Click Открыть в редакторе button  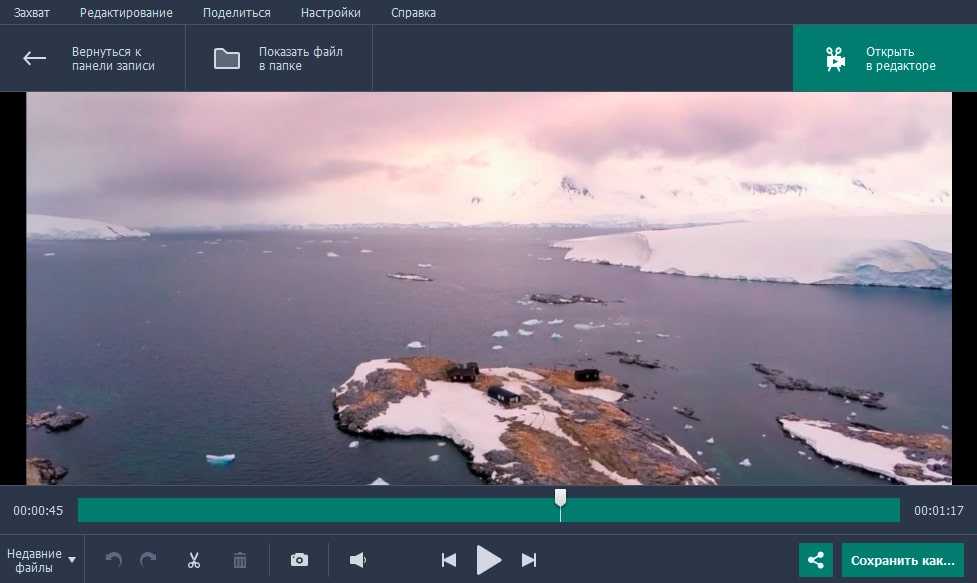[x=884, y=59]
